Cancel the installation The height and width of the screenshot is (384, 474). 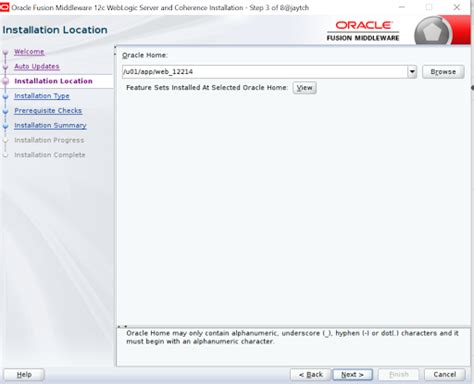445,375
